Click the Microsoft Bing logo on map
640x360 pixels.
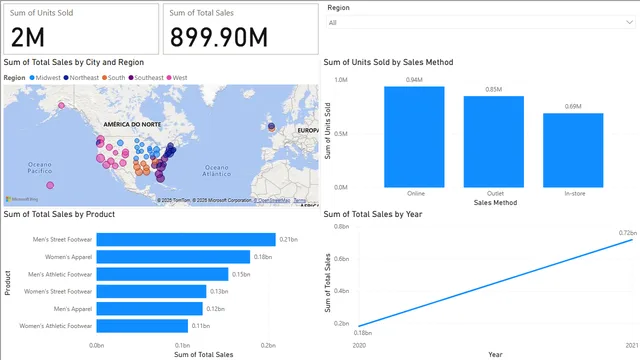coord(22,199)
